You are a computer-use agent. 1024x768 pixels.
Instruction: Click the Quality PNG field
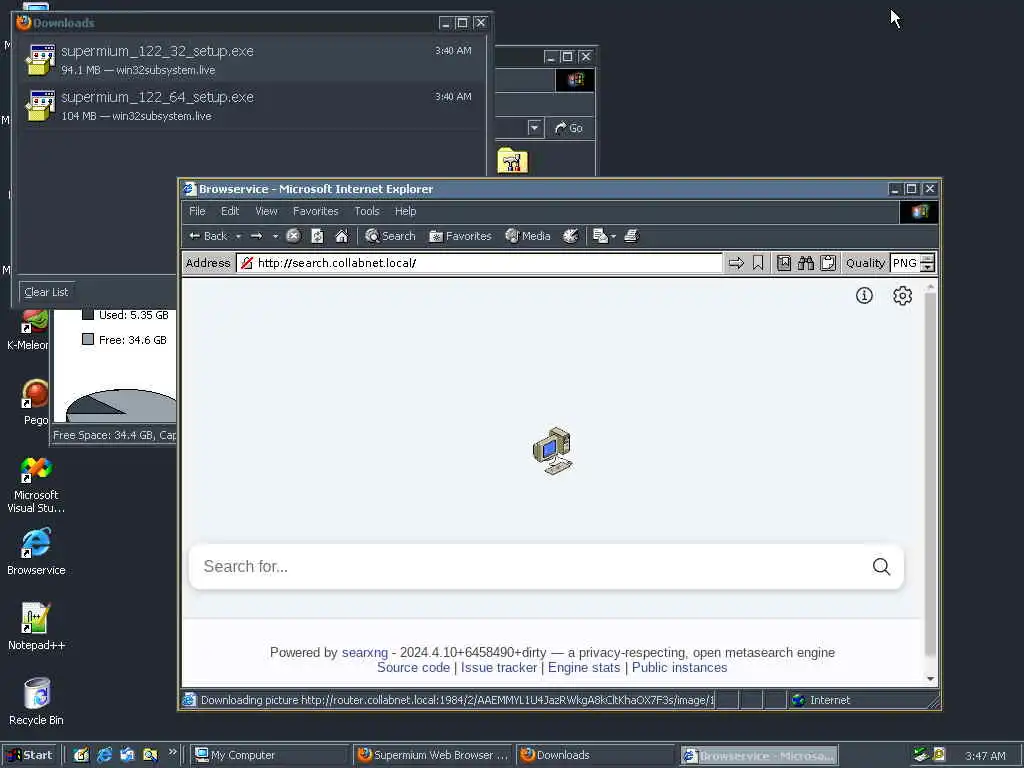[x=905, y=263]
